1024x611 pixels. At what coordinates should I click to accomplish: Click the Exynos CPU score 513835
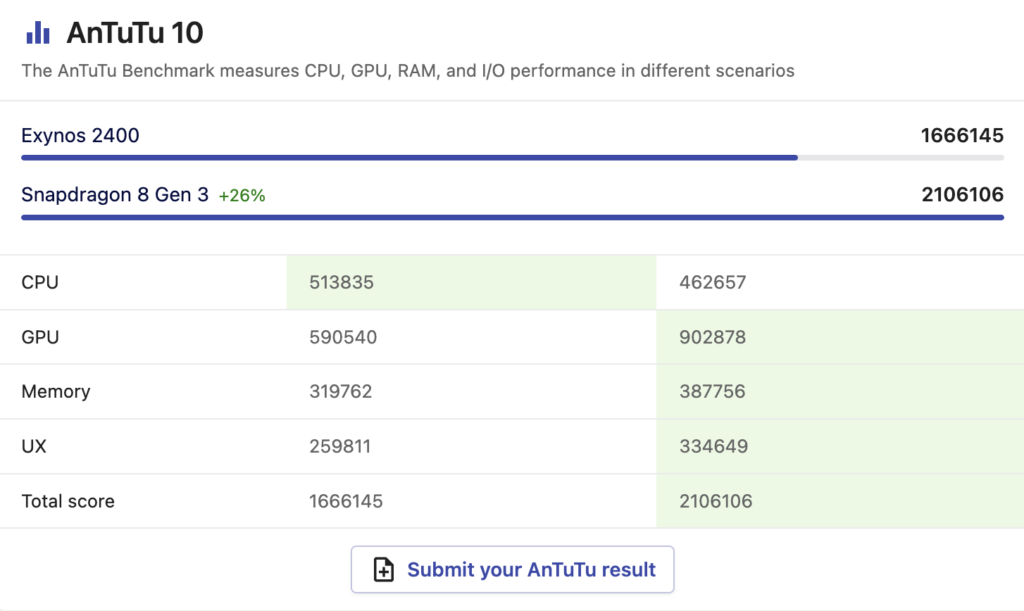click(x=342, y=282)
